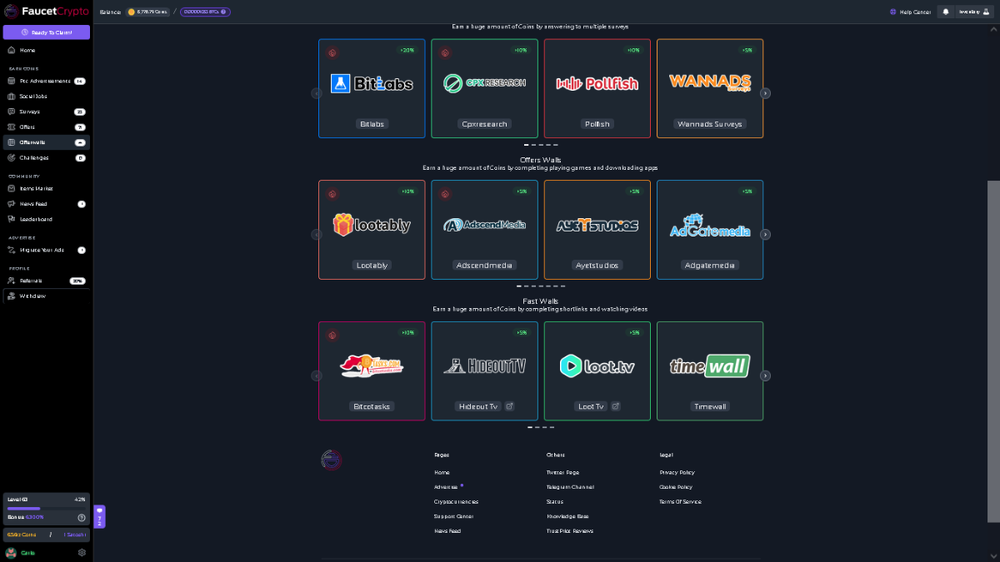Advance Fast Walls carousel with right arrow

[x=765, y=376]
